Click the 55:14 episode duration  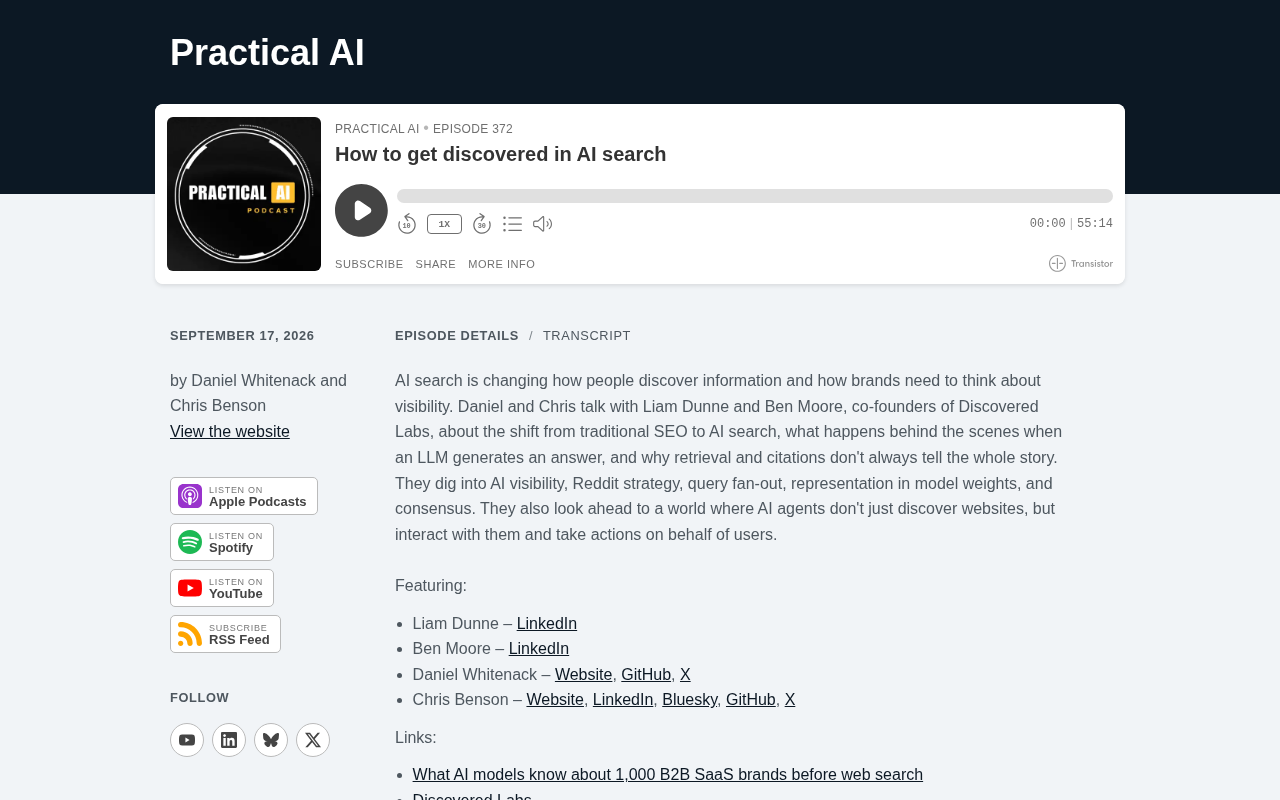tap(1095, 224)
